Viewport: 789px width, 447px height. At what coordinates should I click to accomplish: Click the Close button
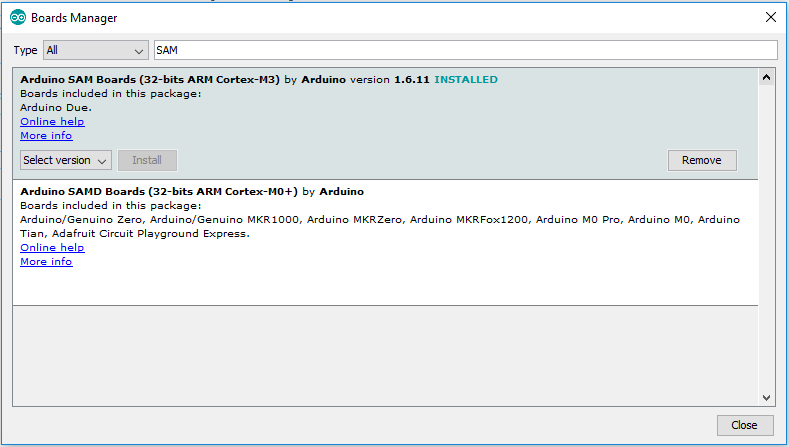coord(745,425)
